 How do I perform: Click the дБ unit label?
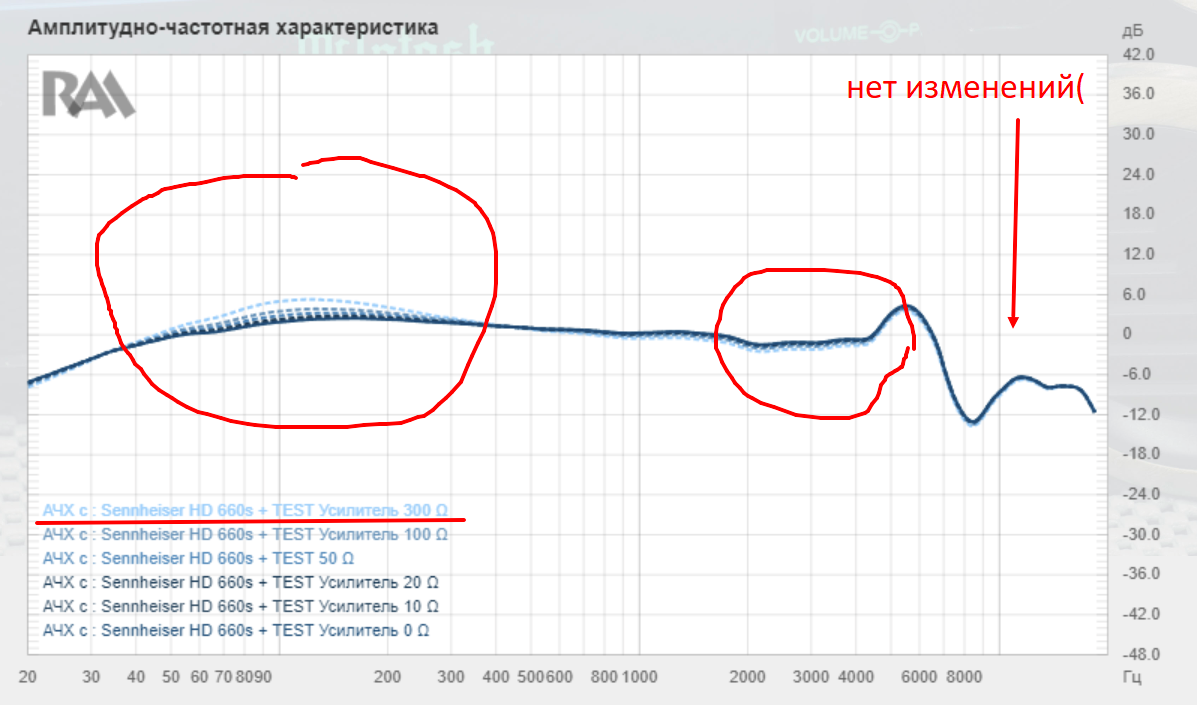[1132, 31]
